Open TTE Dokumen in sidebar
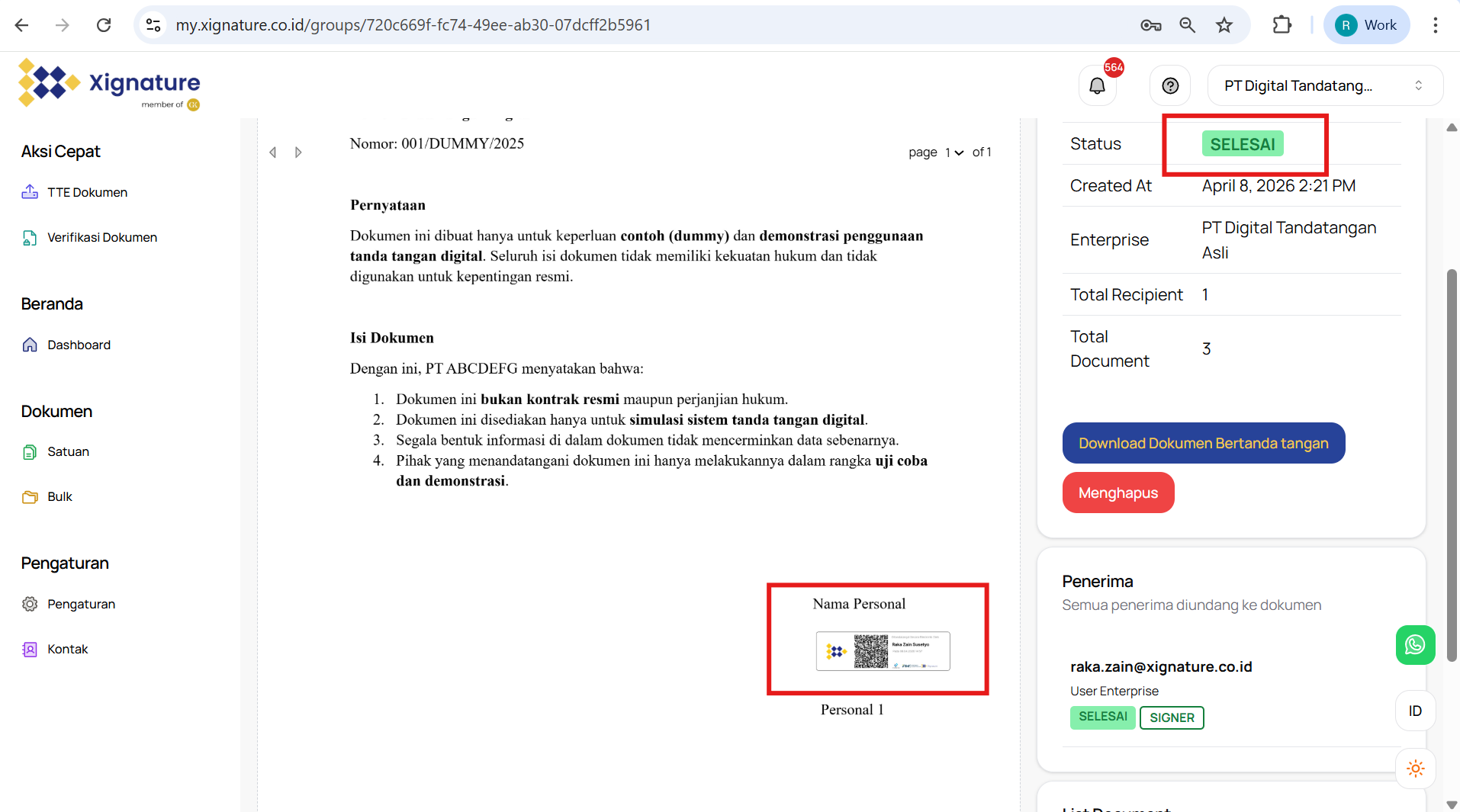 click(x=87, y=192)
